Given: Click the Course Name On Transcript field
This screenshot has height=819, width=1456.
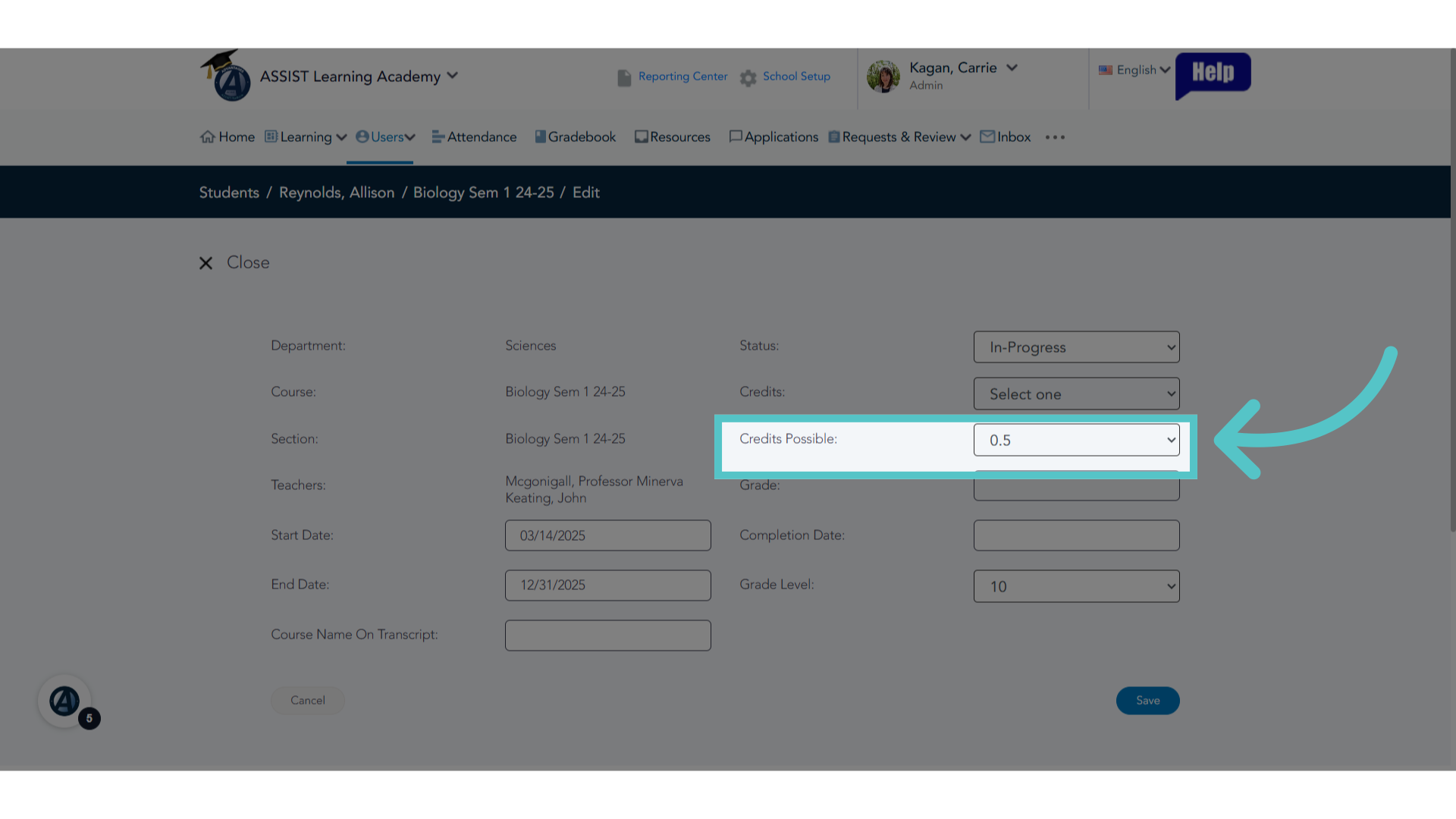Looking at the screenshot, I should (x=608, y=635).
